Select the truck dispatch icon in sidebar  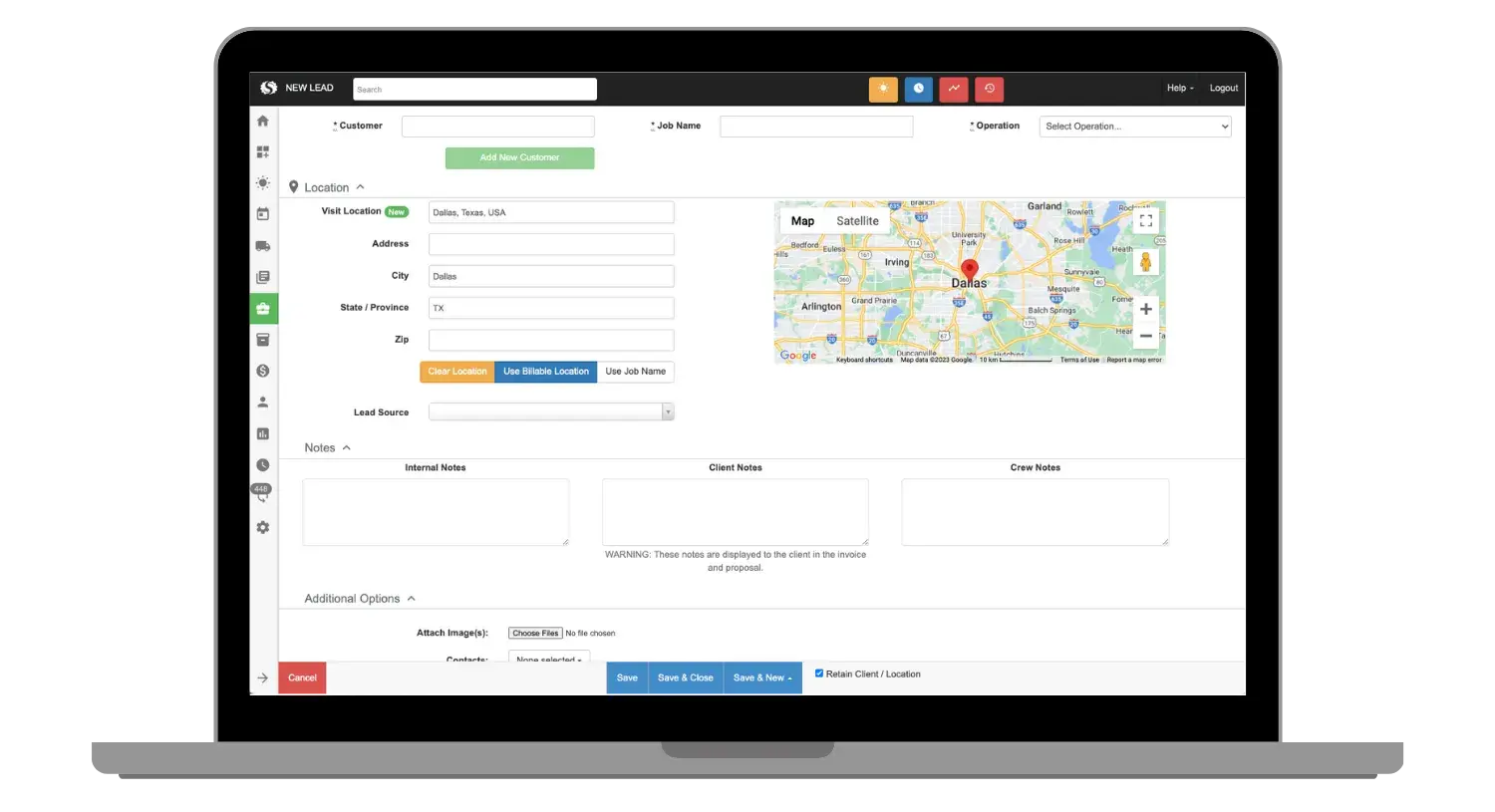click(x=262, y=245)
